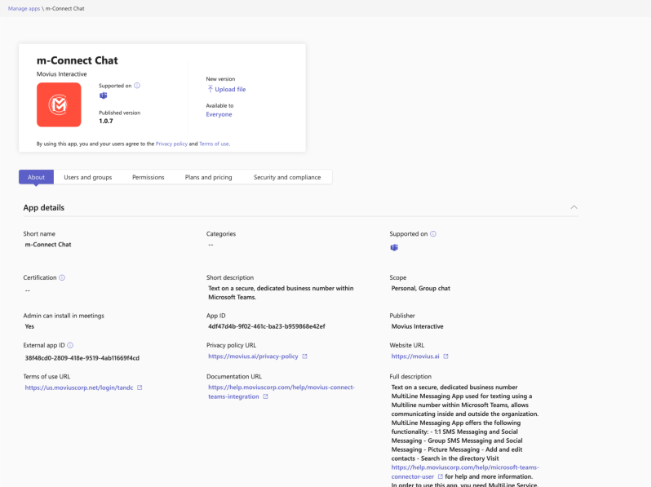Click the Publisher value Movius Interactive

[x=417, y=326]
